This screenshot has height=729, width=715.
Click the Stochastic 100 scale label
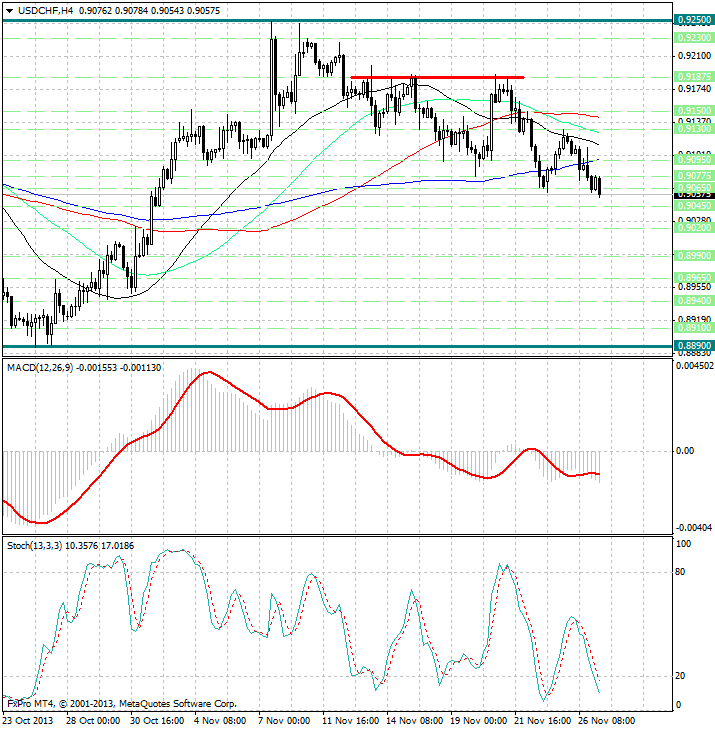point(683,543)
